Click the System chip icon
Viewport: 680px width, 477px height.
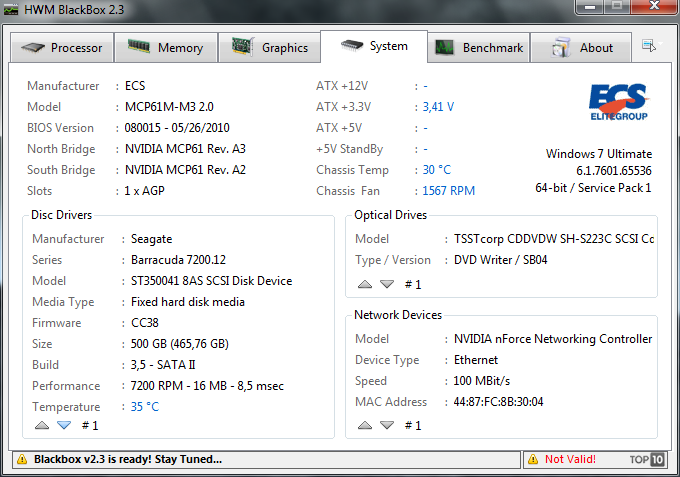tap(352, 45)
